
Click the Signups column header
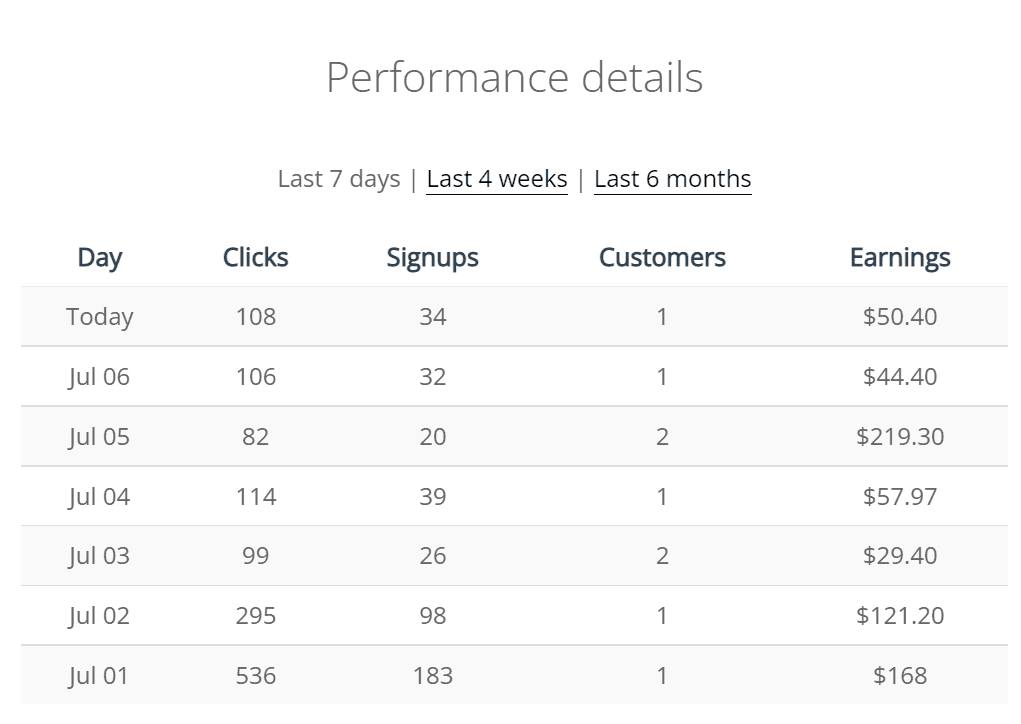tap(432, 257)
